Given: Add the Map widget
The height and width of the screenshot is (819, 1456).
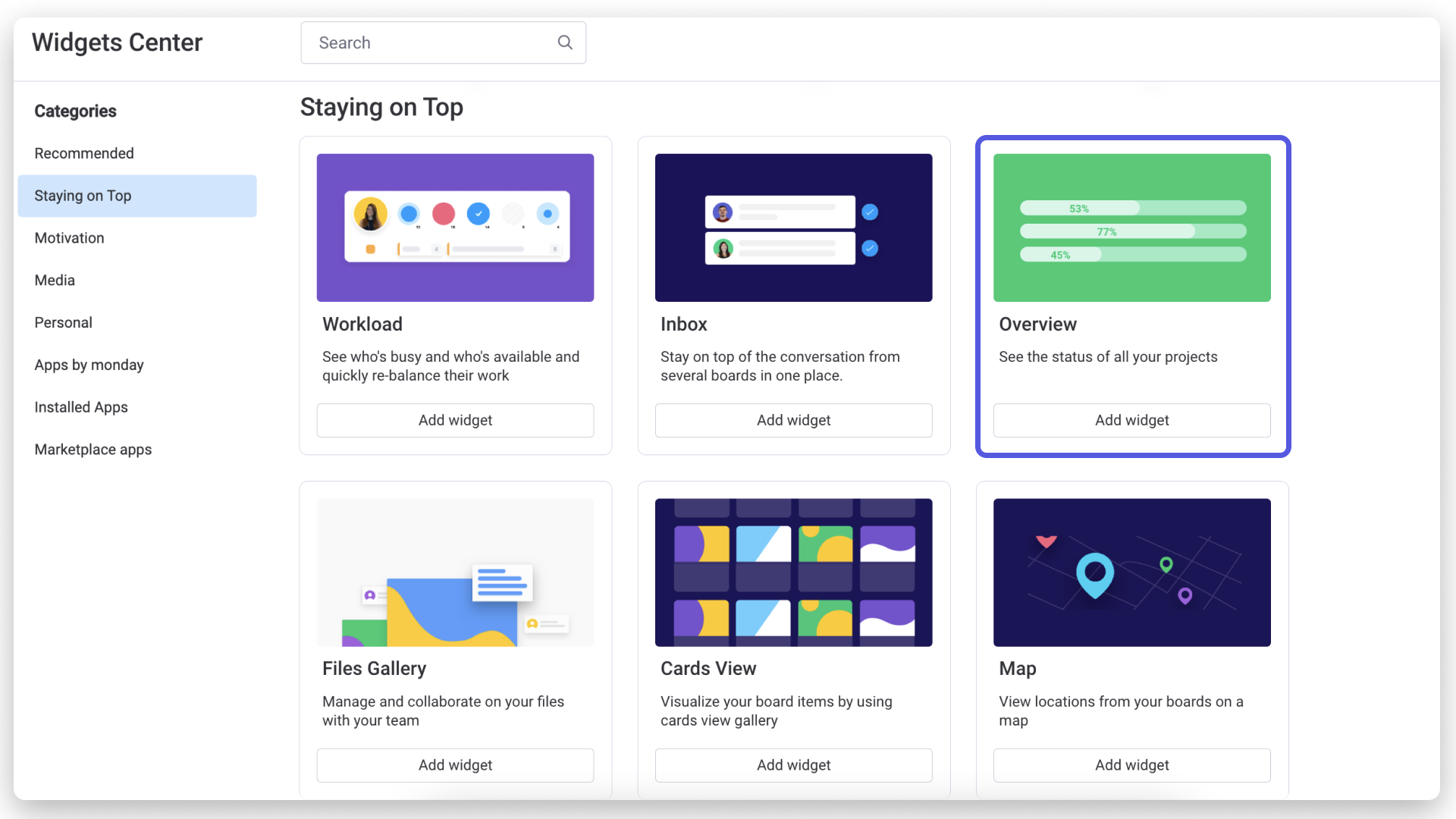Looking at the screenshot, I should coord(1131,765).
